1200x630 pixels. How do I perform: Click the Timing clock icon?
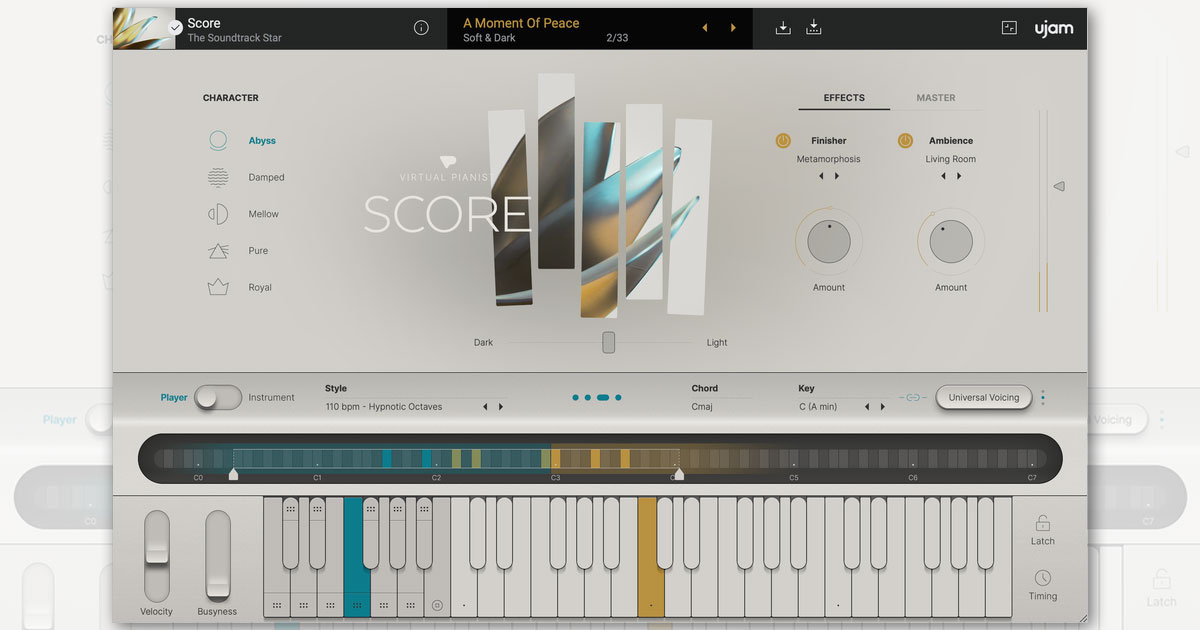[x=1043, y=578]
